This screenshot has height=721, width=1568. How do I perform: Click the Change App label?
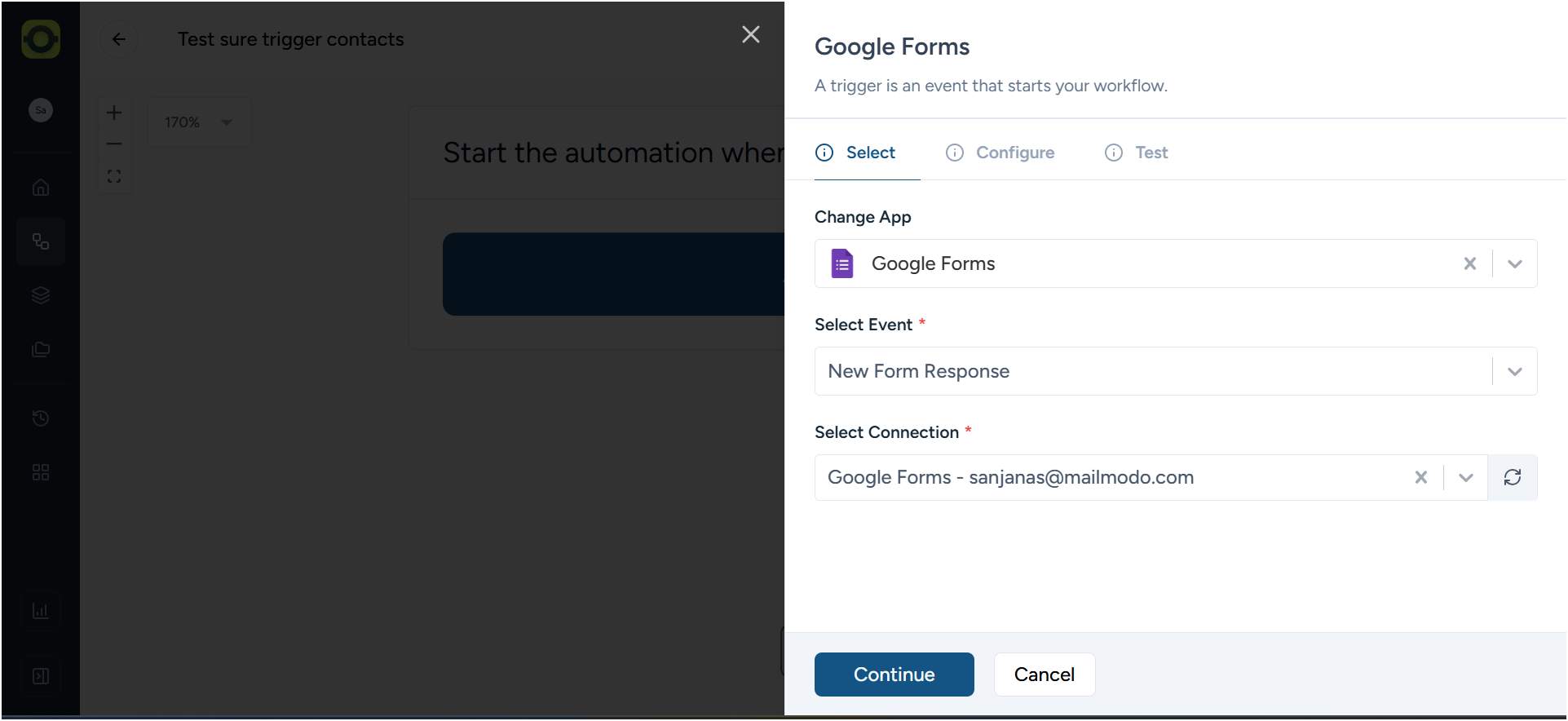pyautogui.click(x=863, y=217)
